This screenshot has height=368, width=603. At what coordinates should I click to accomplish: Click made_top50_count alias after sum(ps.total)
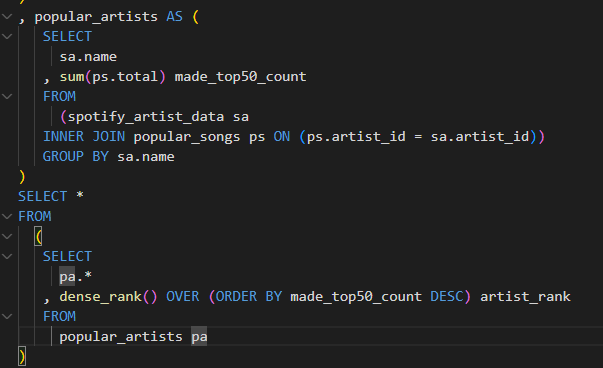point(240,77)
